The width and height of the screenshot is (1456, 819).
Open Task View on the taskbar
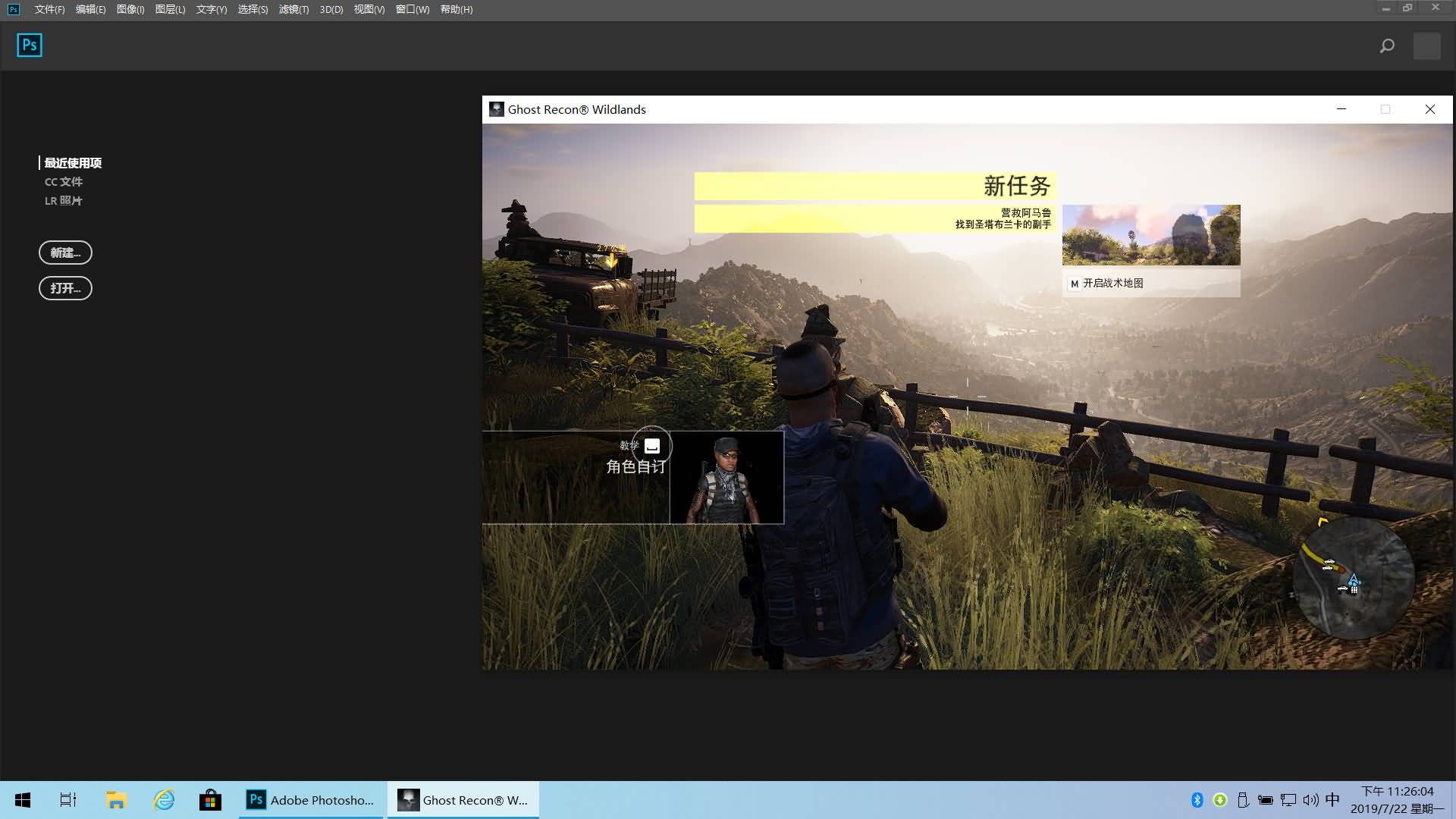[x=68, y=800]
